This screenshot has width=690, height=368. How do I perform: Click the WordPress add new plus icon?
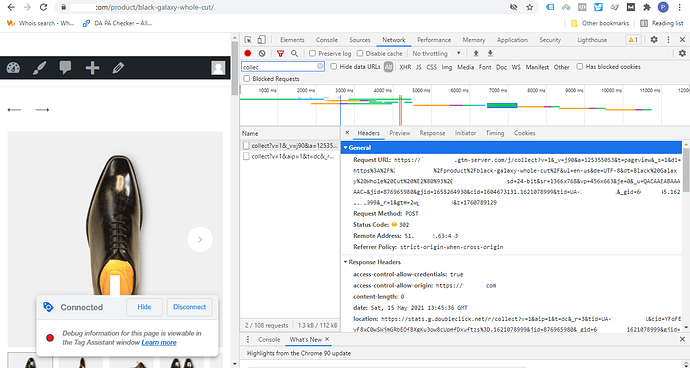click(x=92, y=68)
